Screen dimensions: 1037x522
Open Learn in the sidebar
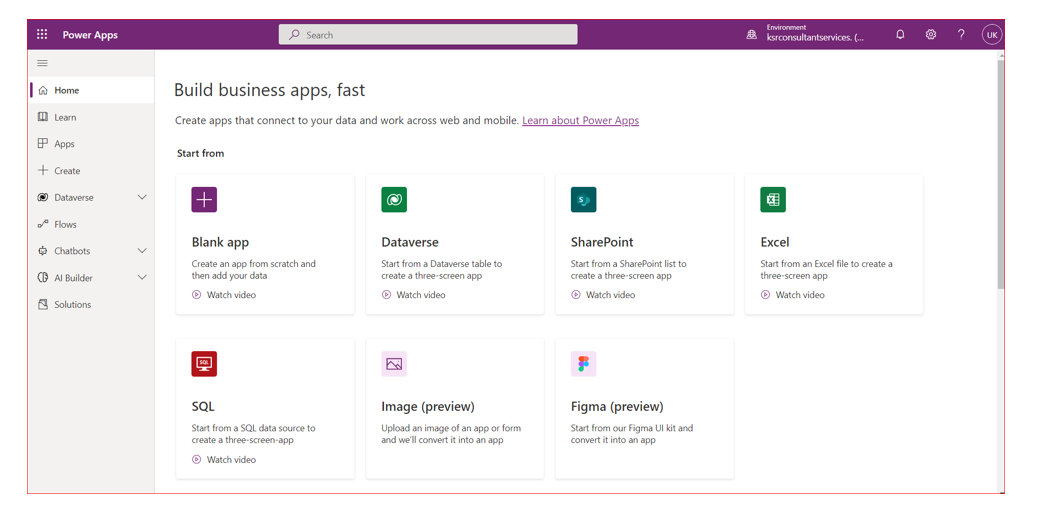[92, 117]
